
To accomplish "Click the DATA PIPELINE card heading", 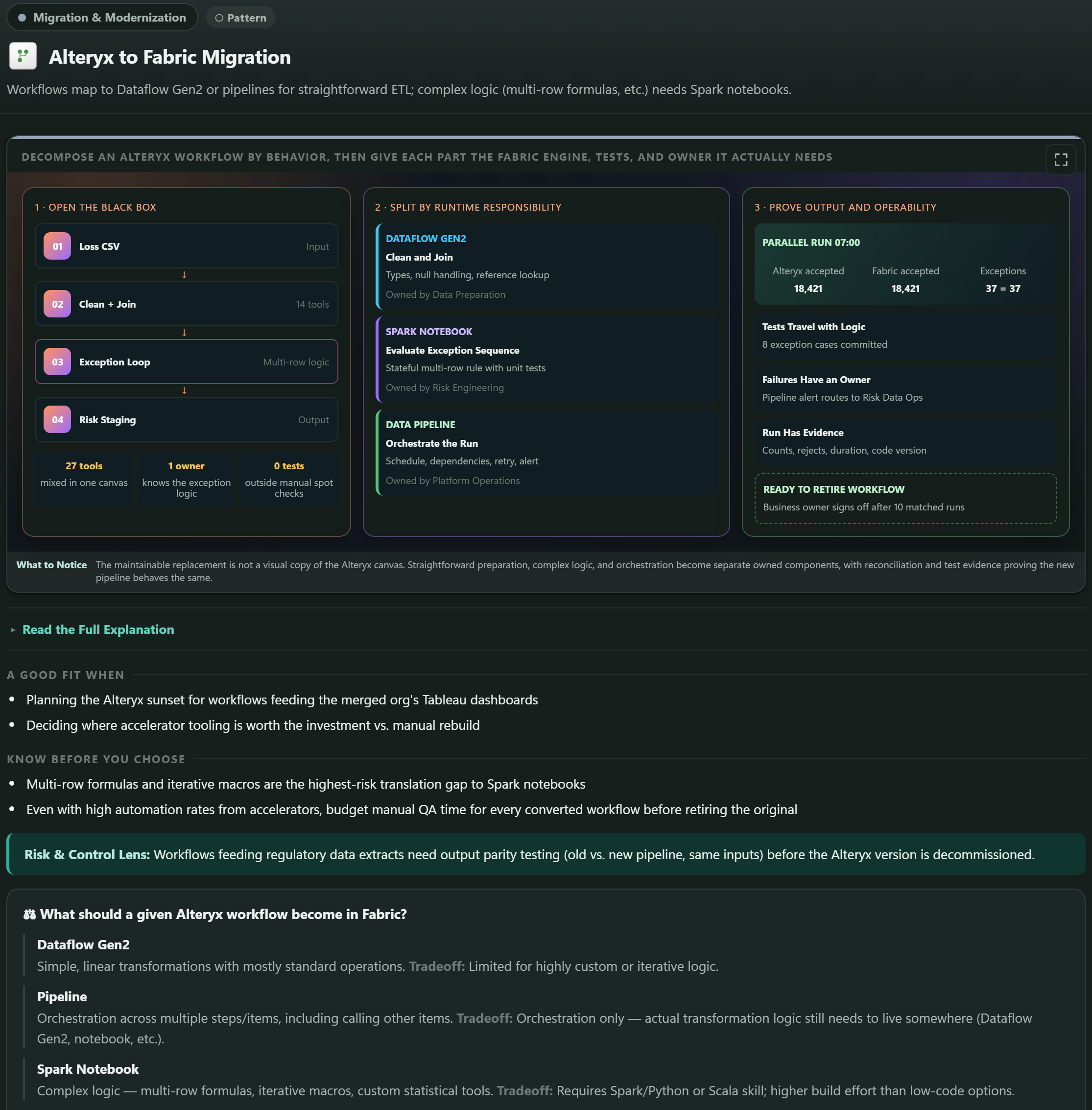I will pyautogui.click(x=421, y=425).
